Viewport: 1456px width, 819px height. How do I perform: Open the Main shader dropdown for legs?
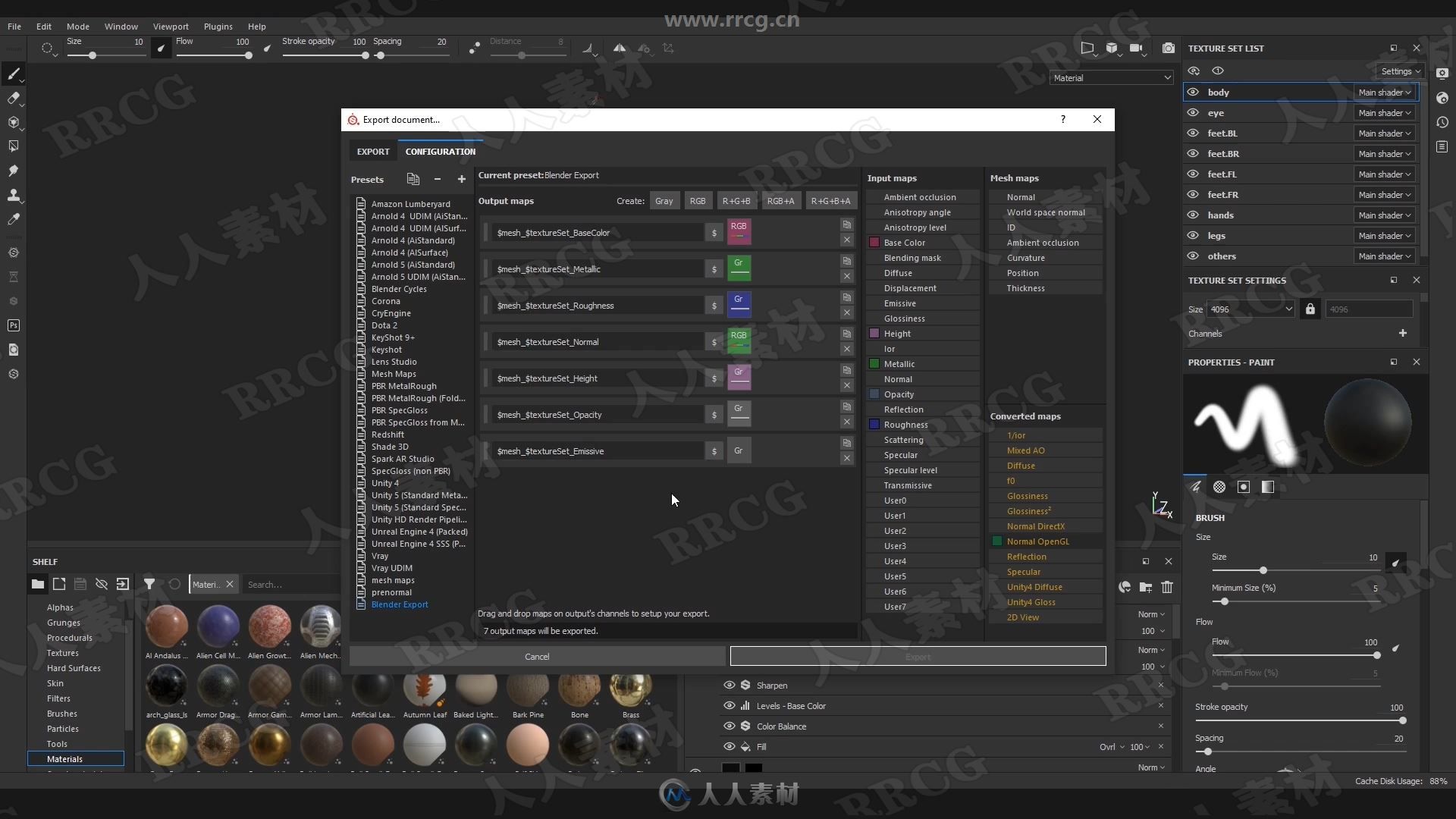1385,235
